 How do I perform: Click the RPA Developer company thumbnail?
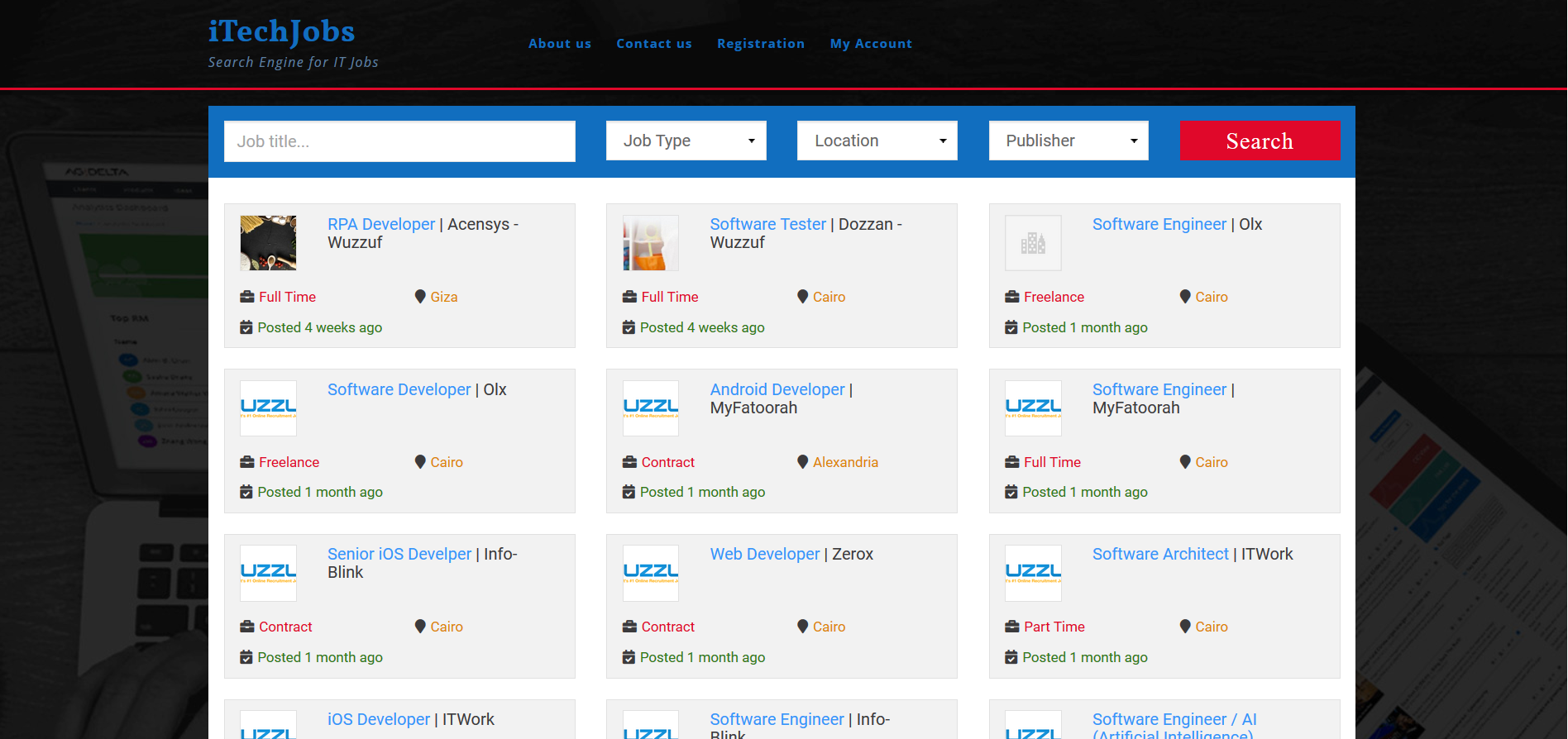point(268,243)
